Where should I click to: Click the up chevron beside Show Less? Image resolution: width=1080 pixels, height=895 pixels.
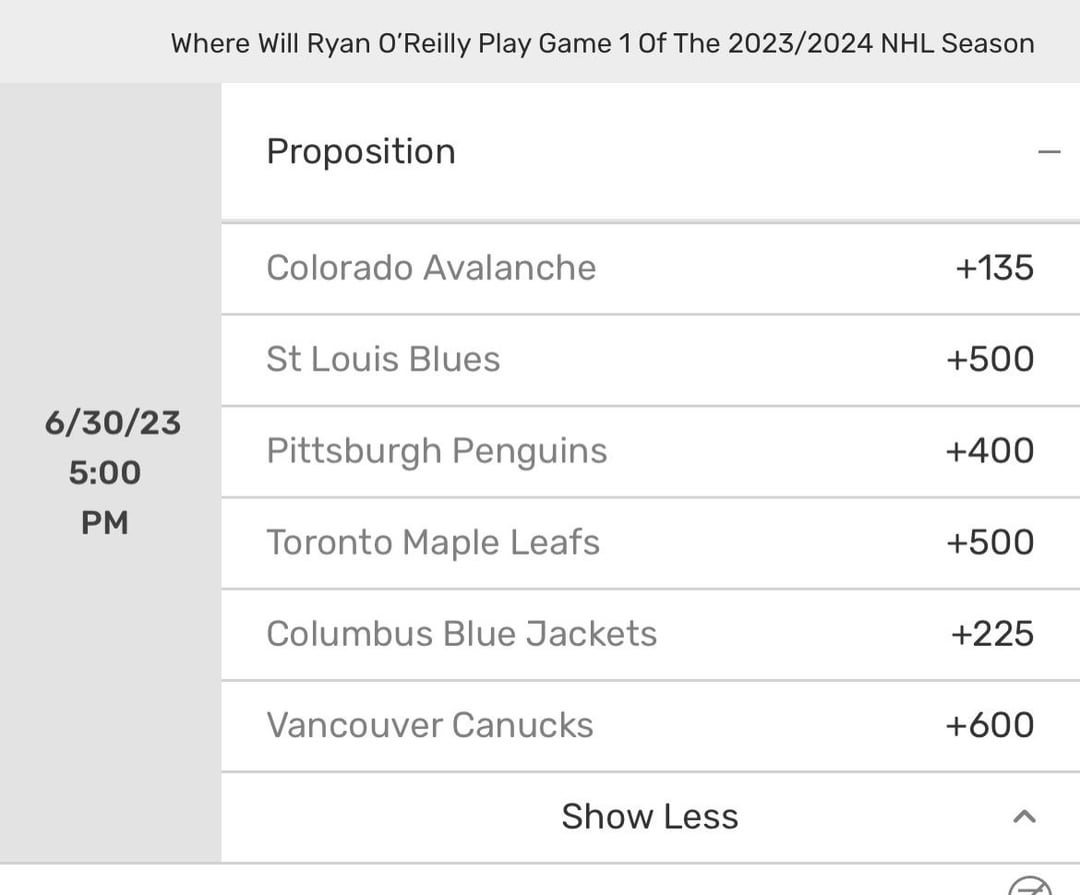coord(1023,817)
